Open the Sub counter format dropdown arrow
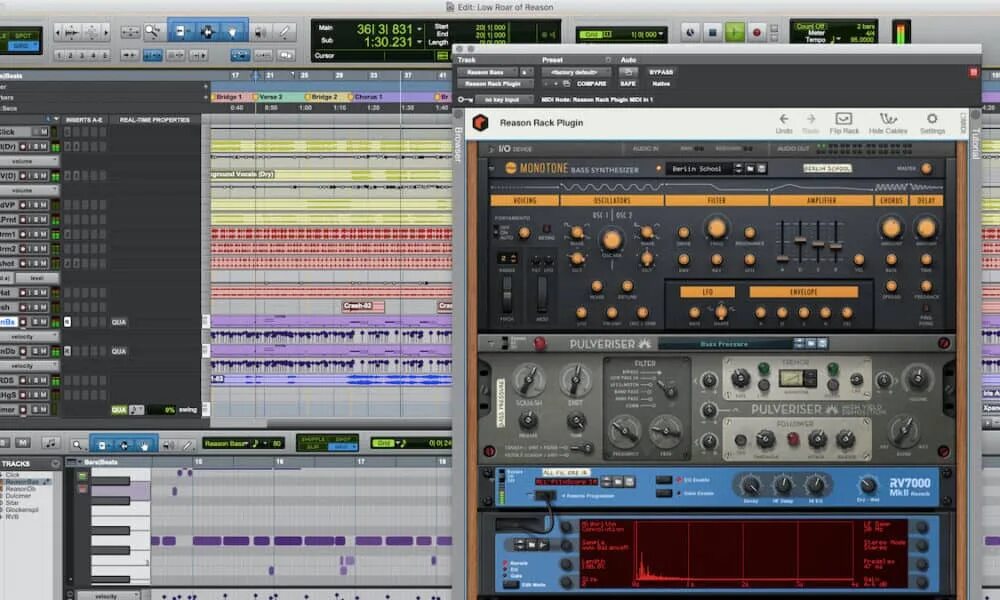Screen dimensions: 1000x600 click(x=419, y=42)
